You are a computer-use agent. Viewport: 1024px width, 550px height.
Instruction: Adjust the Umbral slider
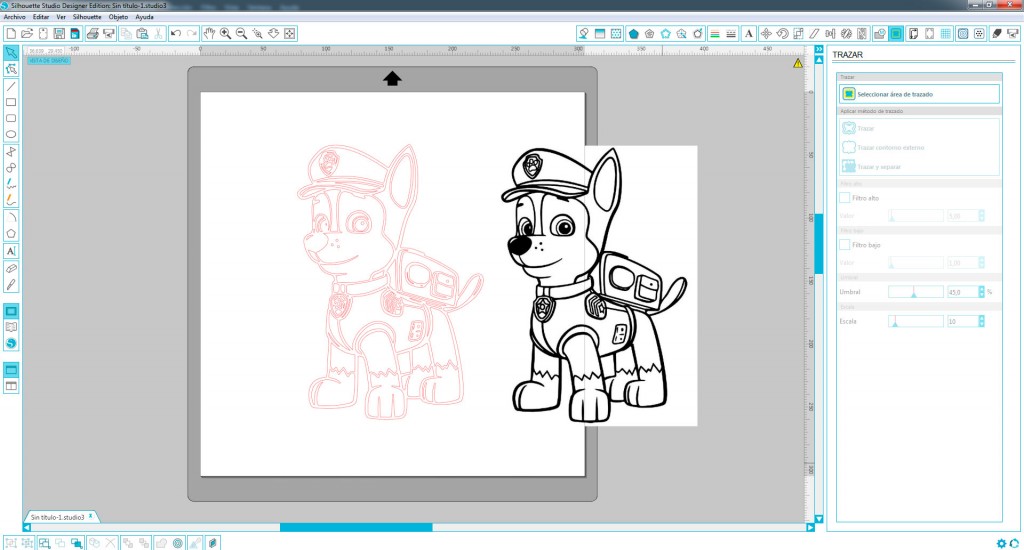tap(916, 292)
